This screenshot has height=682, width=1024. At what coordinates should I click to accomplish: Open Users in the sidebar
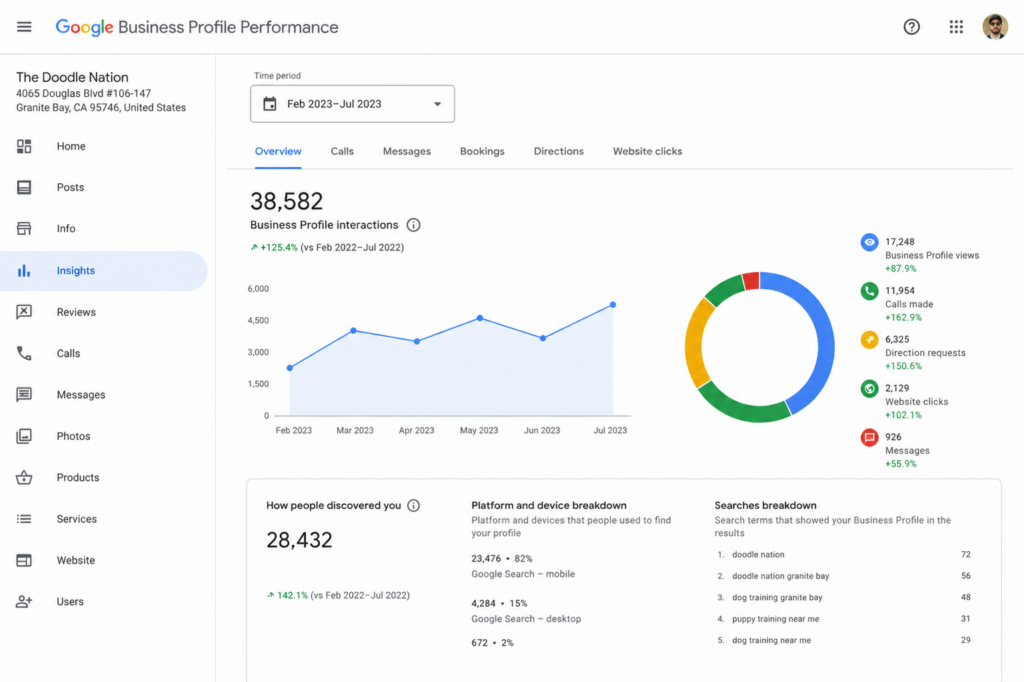(104, 602)
